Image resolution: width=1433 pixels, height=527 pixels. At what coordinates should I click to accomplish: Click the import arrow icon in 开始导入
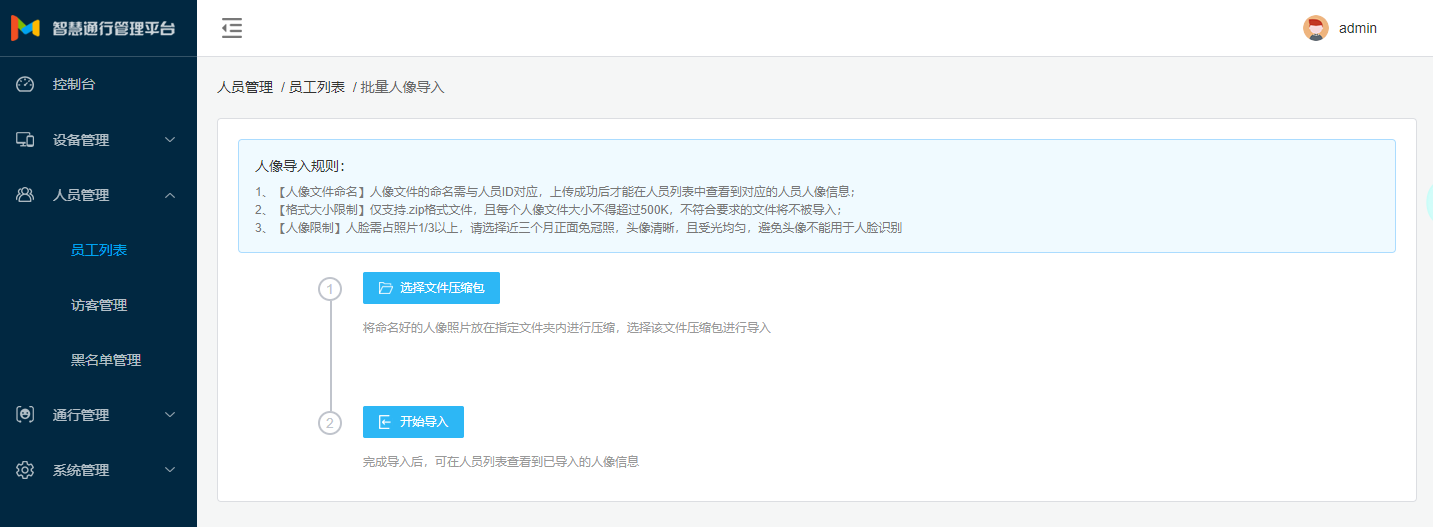(x=386, y=422)
